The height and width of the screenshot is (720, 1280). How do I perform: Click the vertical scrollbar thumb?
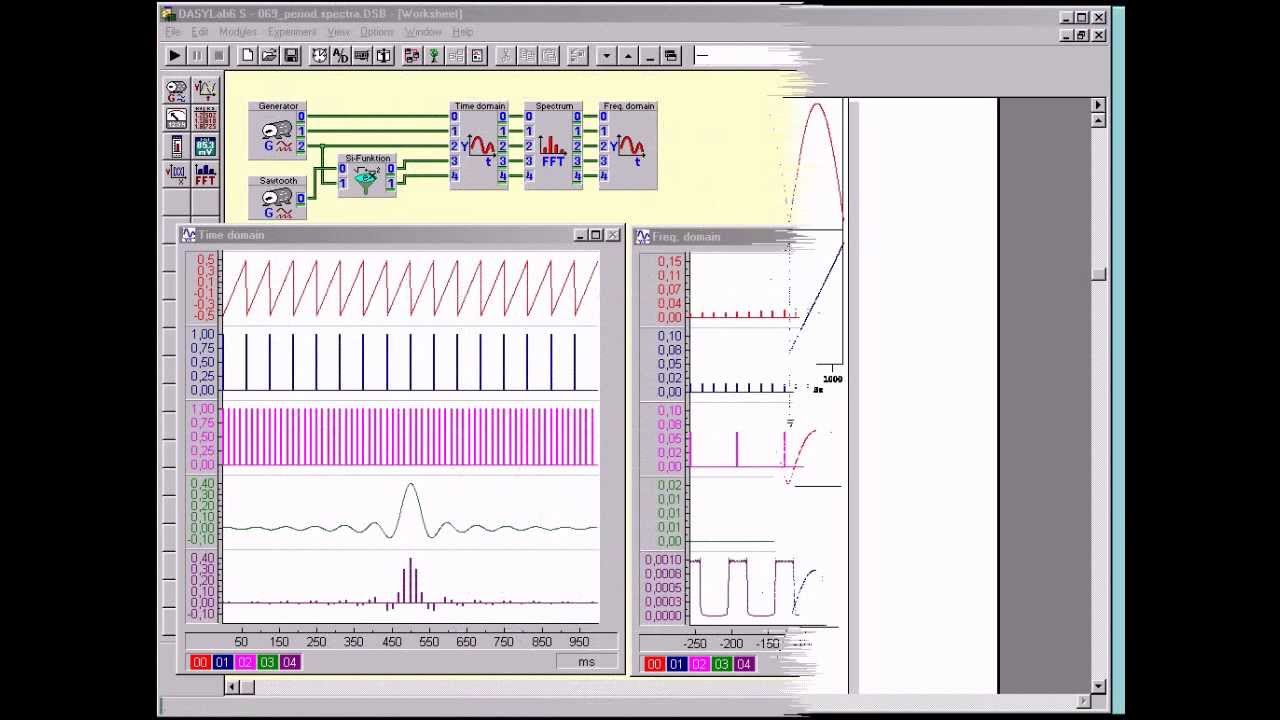1098,275
